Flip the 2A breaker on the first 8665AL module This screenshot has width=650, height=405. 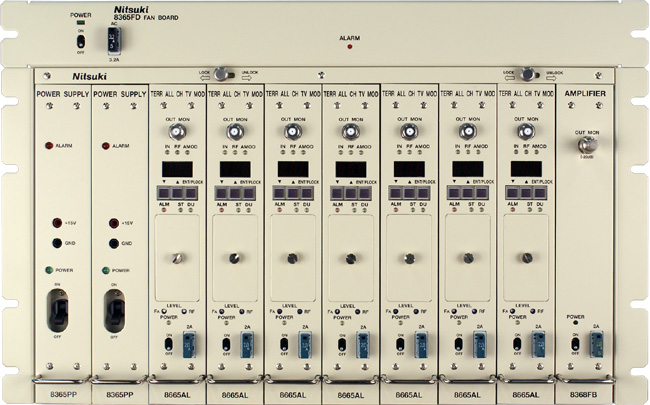(x=189, y=344)
